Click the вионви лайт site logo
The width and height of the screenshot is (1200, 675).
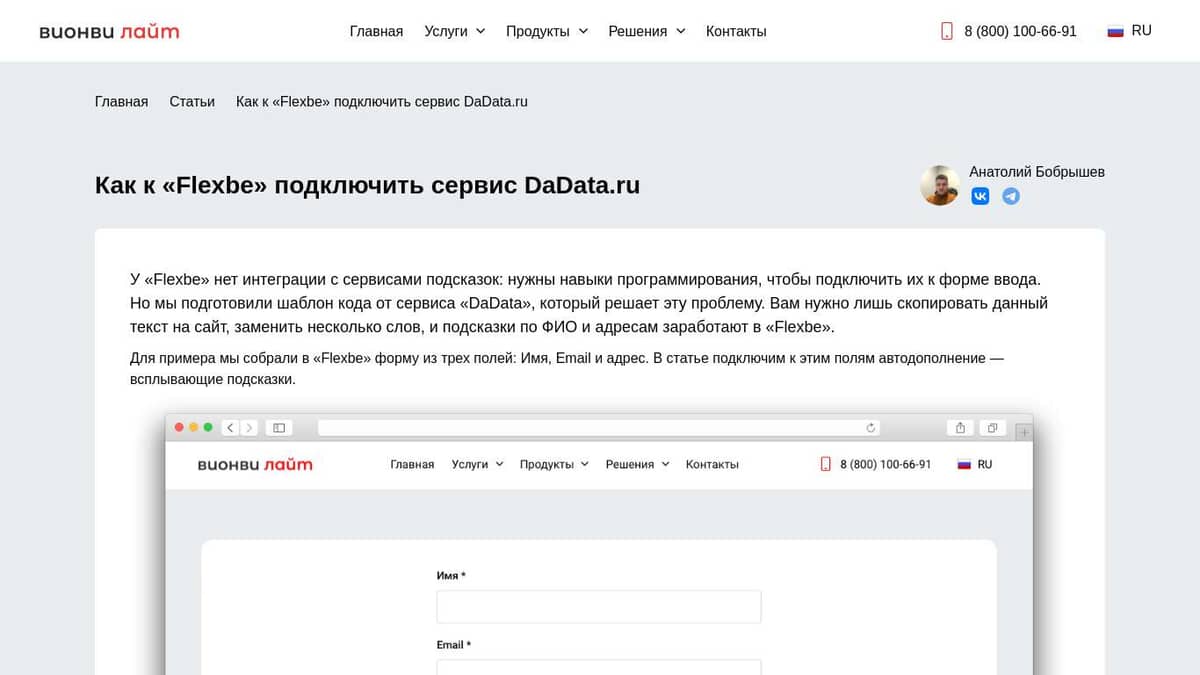[108, 30]
